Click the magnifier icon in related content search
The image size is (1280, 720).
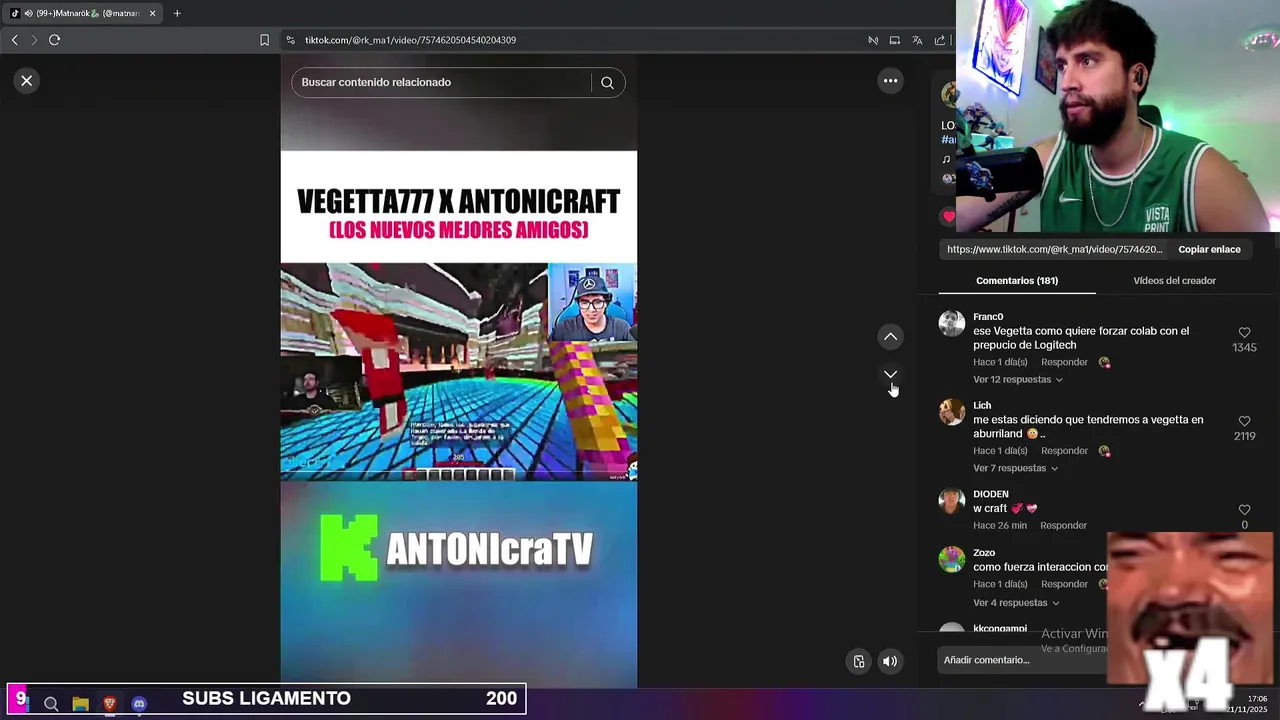[x=607, y=83]
